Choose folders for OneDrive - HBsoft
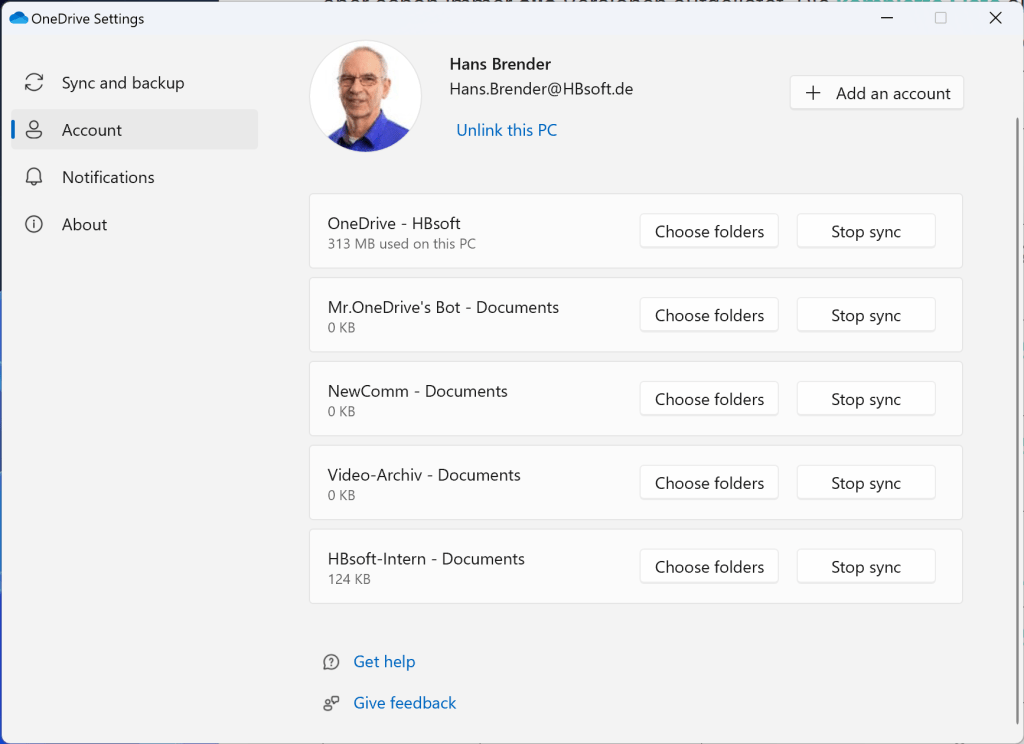 (x=709, y=232)
